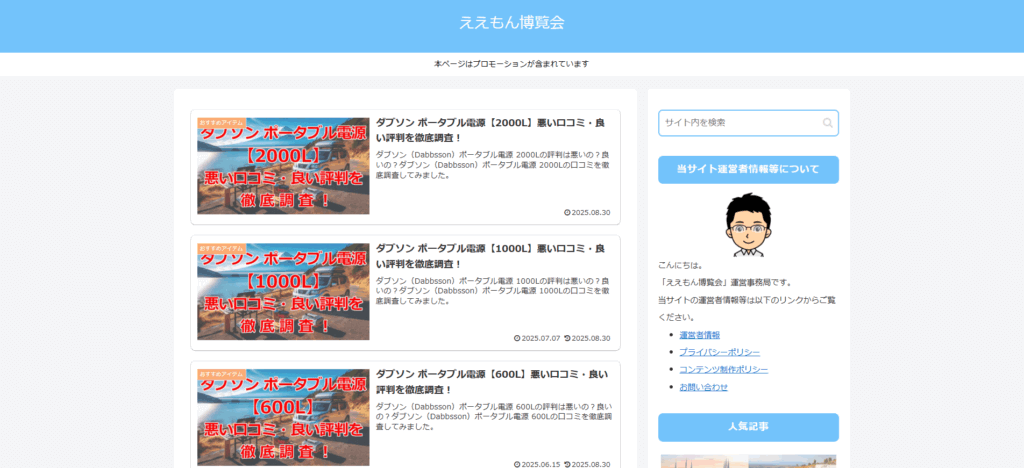Open the 運営者情報 link
Viewport: 1024px width, 468px height.
click(699, 335)
